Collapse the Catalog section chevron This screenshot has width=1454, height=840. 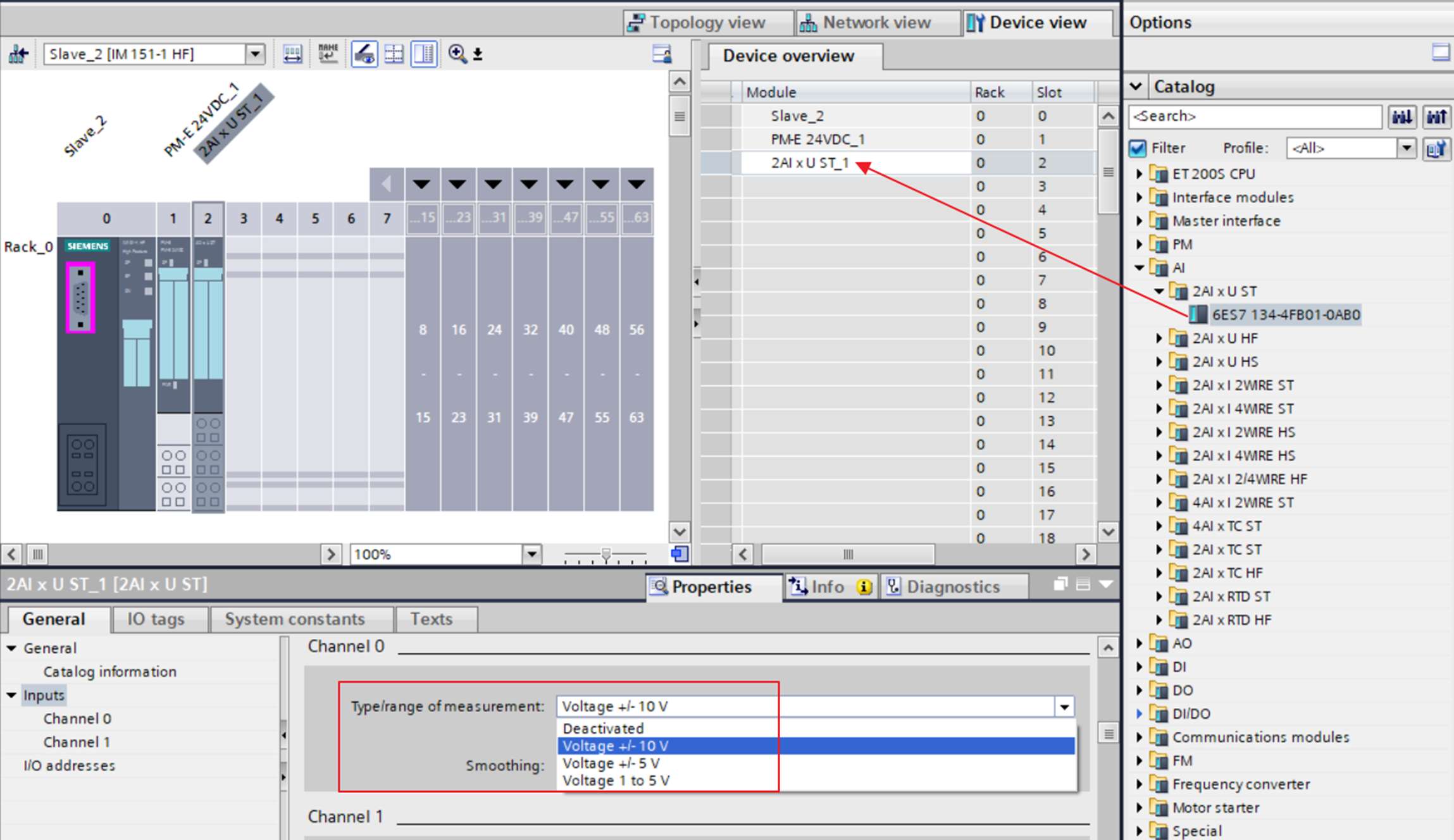[x=1136, y=86]
